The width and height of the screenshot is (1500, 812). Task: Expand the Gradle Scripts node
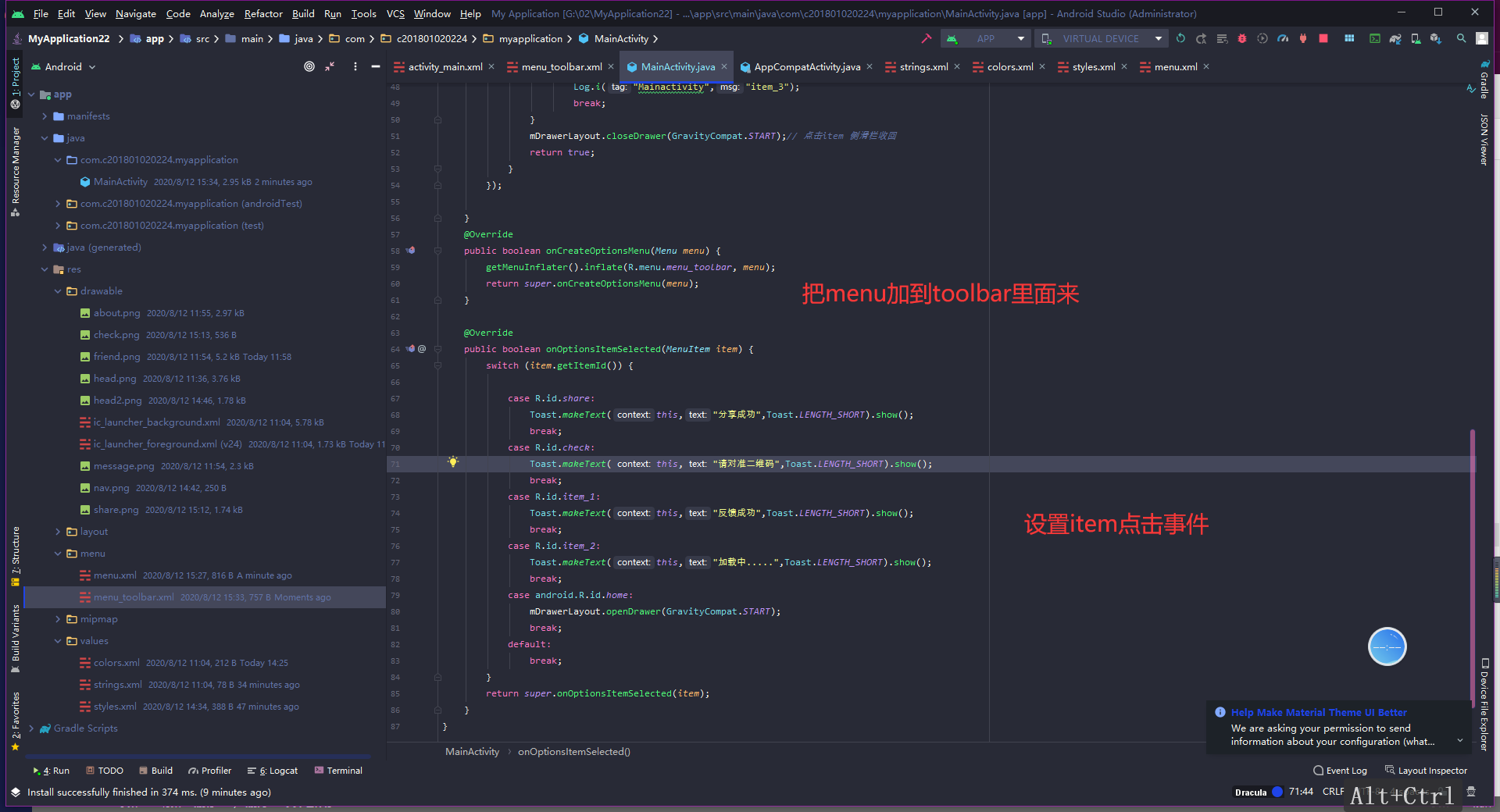click(32, 728)
